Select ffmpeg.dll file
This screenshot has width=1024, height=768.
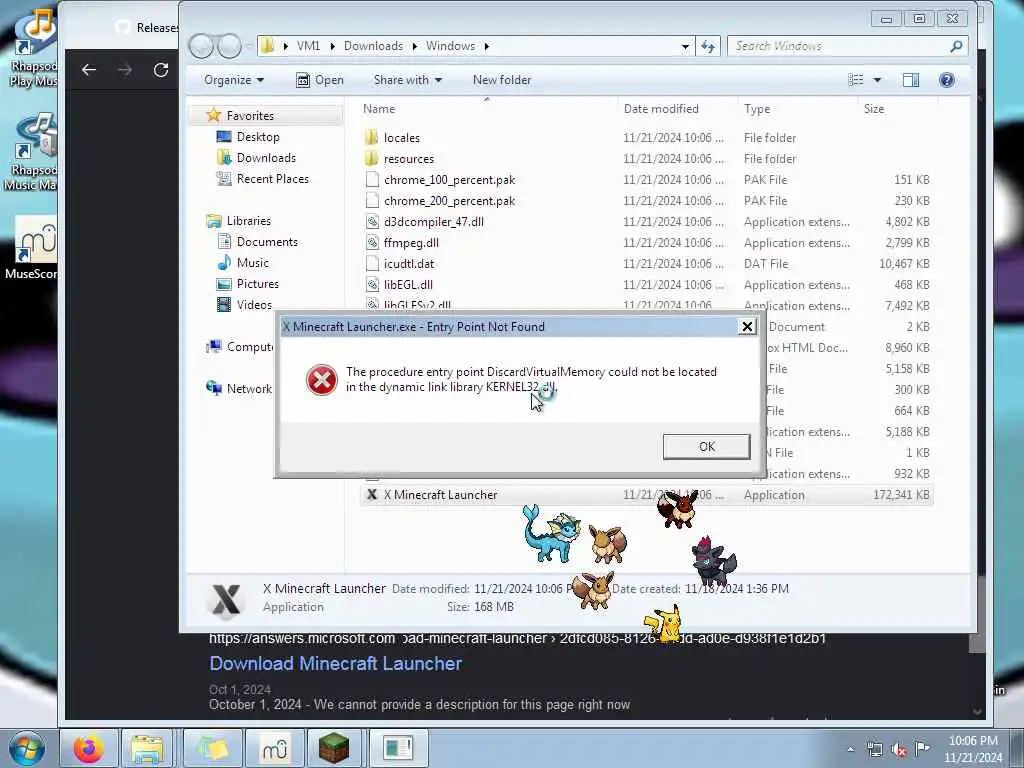(x=411, y=242)
